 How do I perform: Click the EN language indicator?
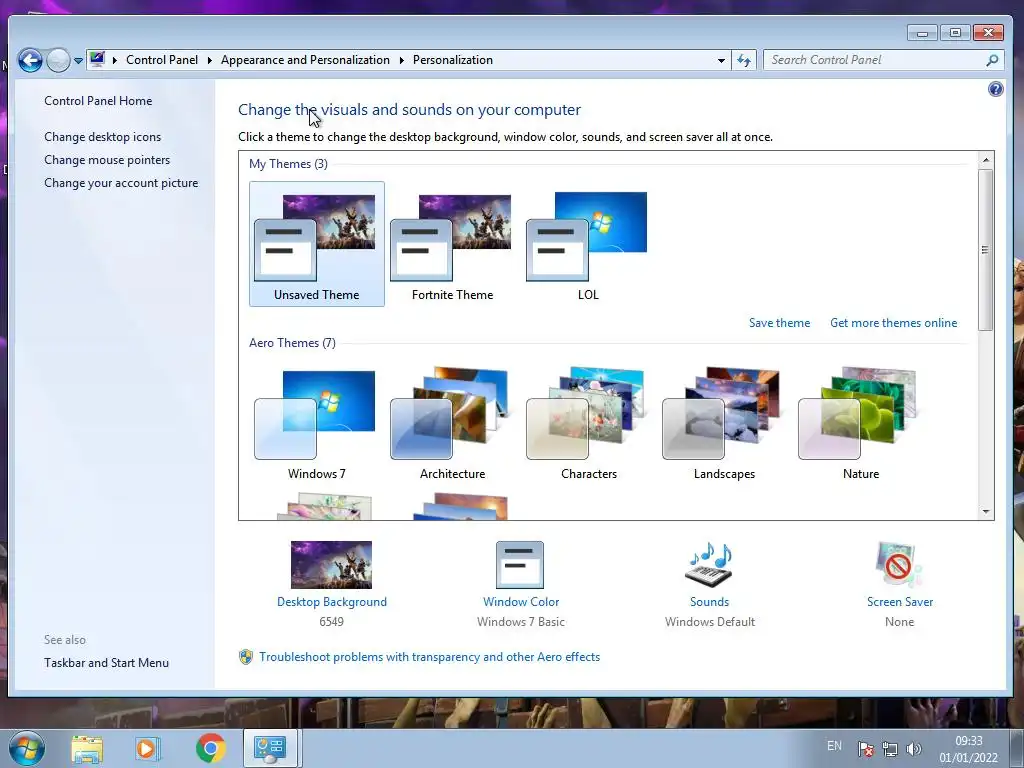click(x=834, y=746)
